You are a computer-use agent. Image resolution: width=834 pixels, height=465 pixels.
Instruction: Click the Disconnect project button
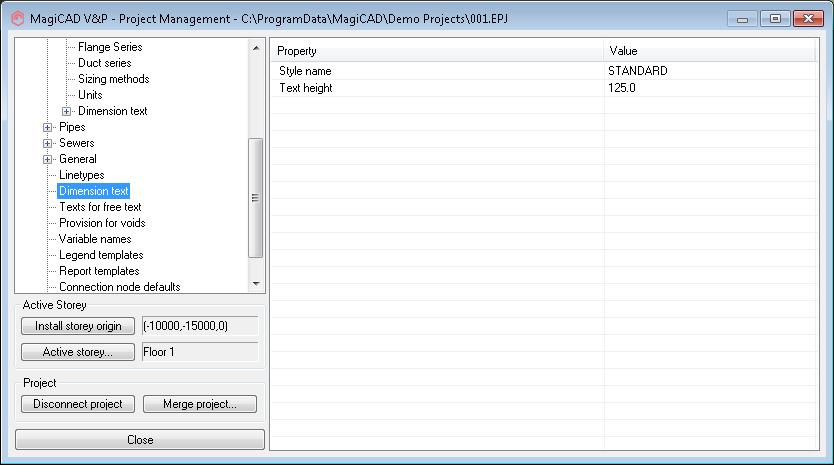(78, 404)
